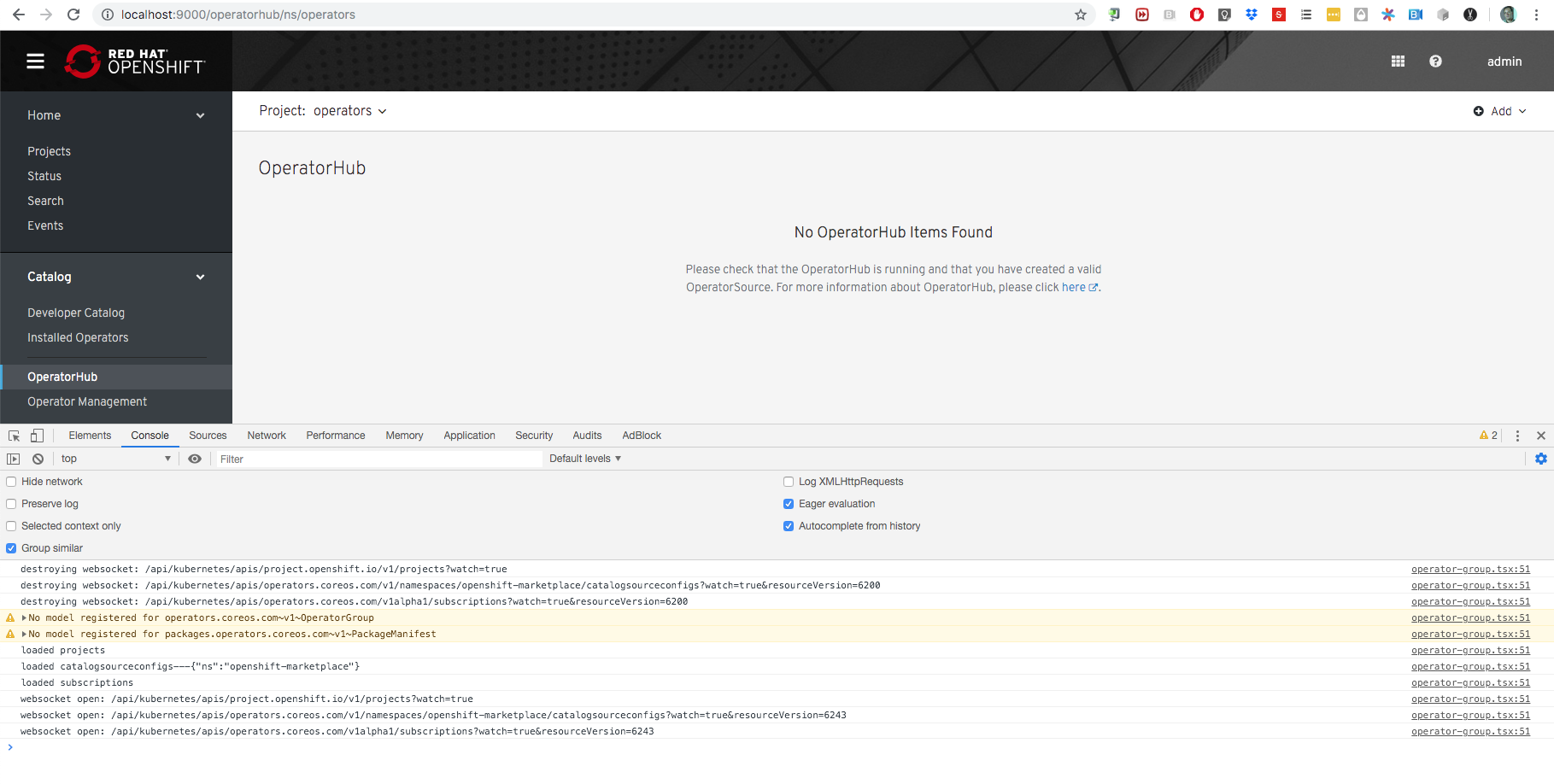Open the operator-group.tsx:51 source link
Viewport: 1554px width, 784px height.
click(x=1470, y=569)
